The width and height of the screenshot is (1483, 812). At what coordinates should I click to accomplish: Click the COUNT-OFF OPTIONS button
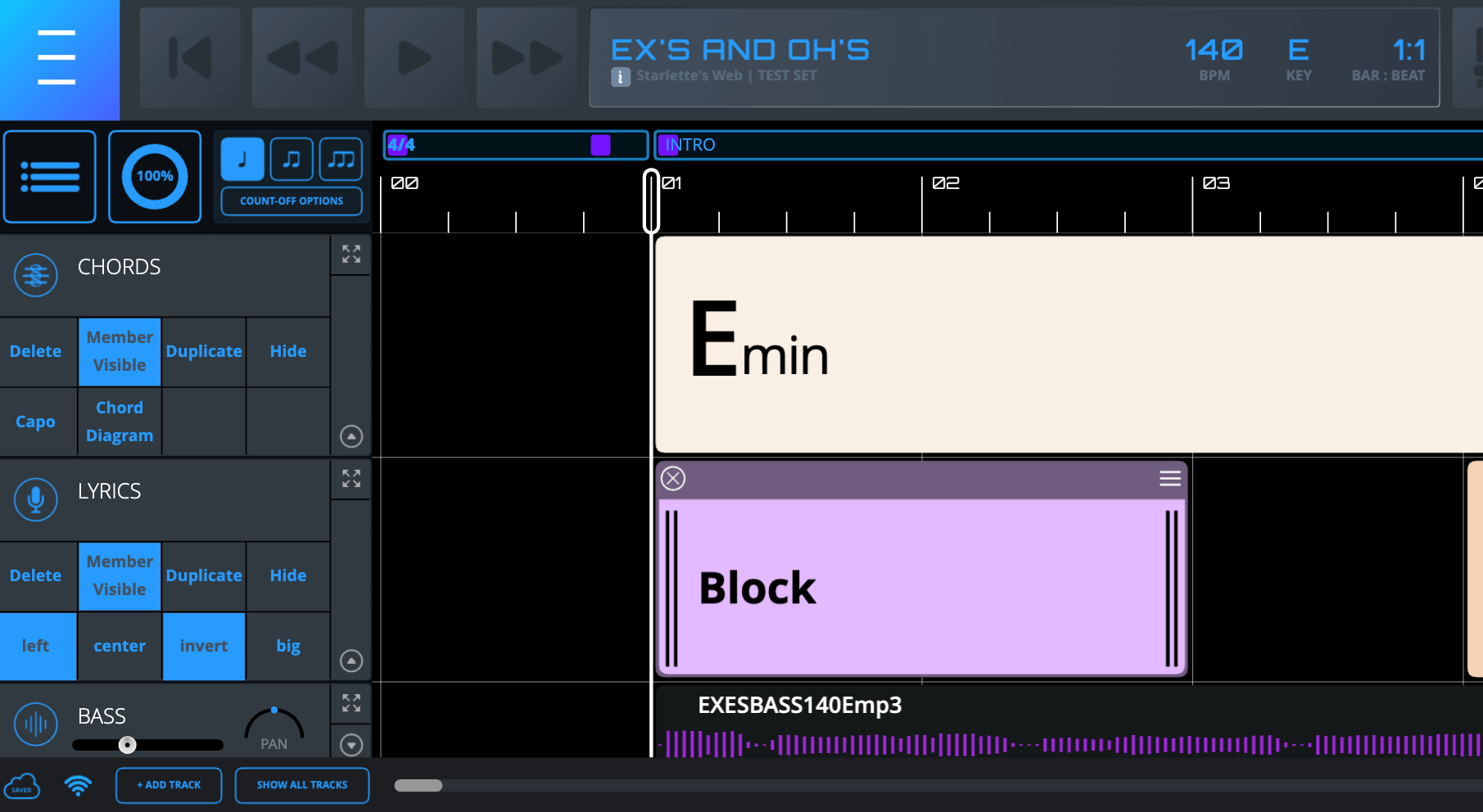tap(292, 201)
